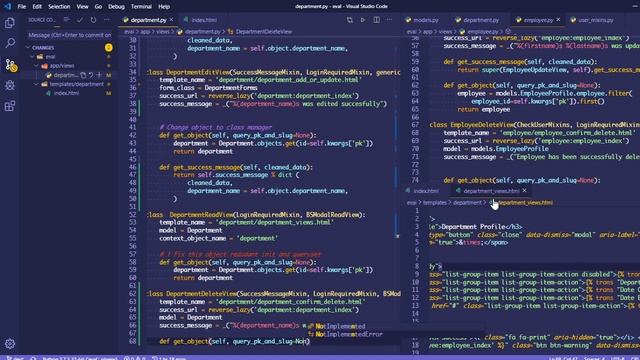Split editor icon in left editor toolbar
Screen dimensions: 640x360
click(376, 20)
